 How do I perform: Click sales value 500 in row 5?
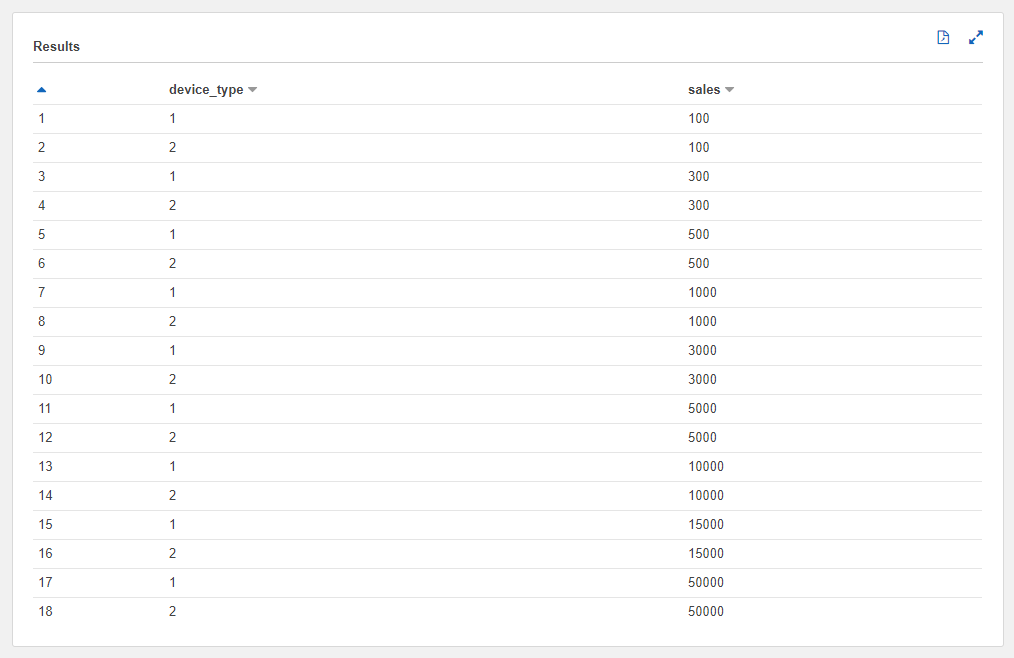click(698, 234)
